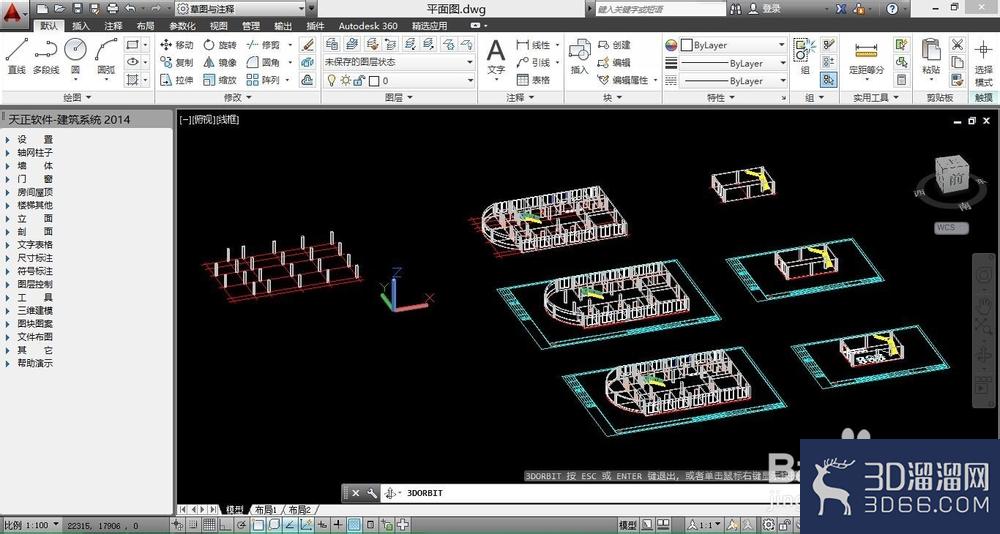Click the 拉伸 stretch tool
Image resolution: width=1000 pixels, height=534 pixels.
176,80
